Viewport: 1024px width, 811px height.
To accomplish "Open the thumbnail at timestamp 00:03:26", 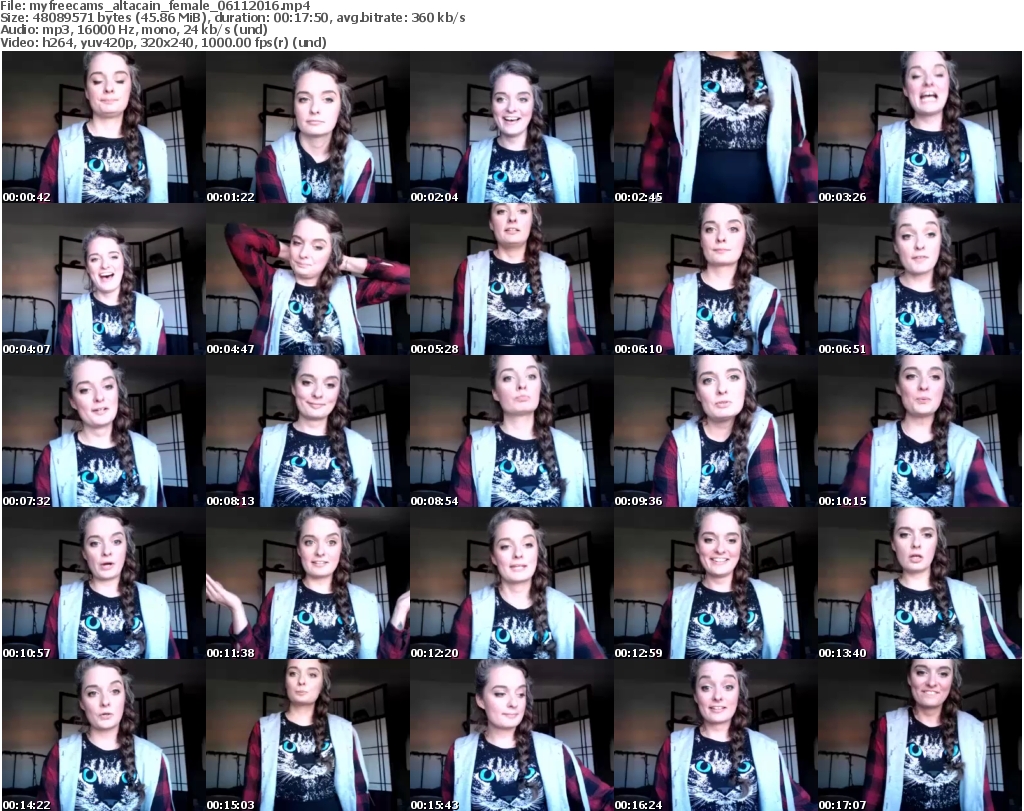I will [920, 127].
